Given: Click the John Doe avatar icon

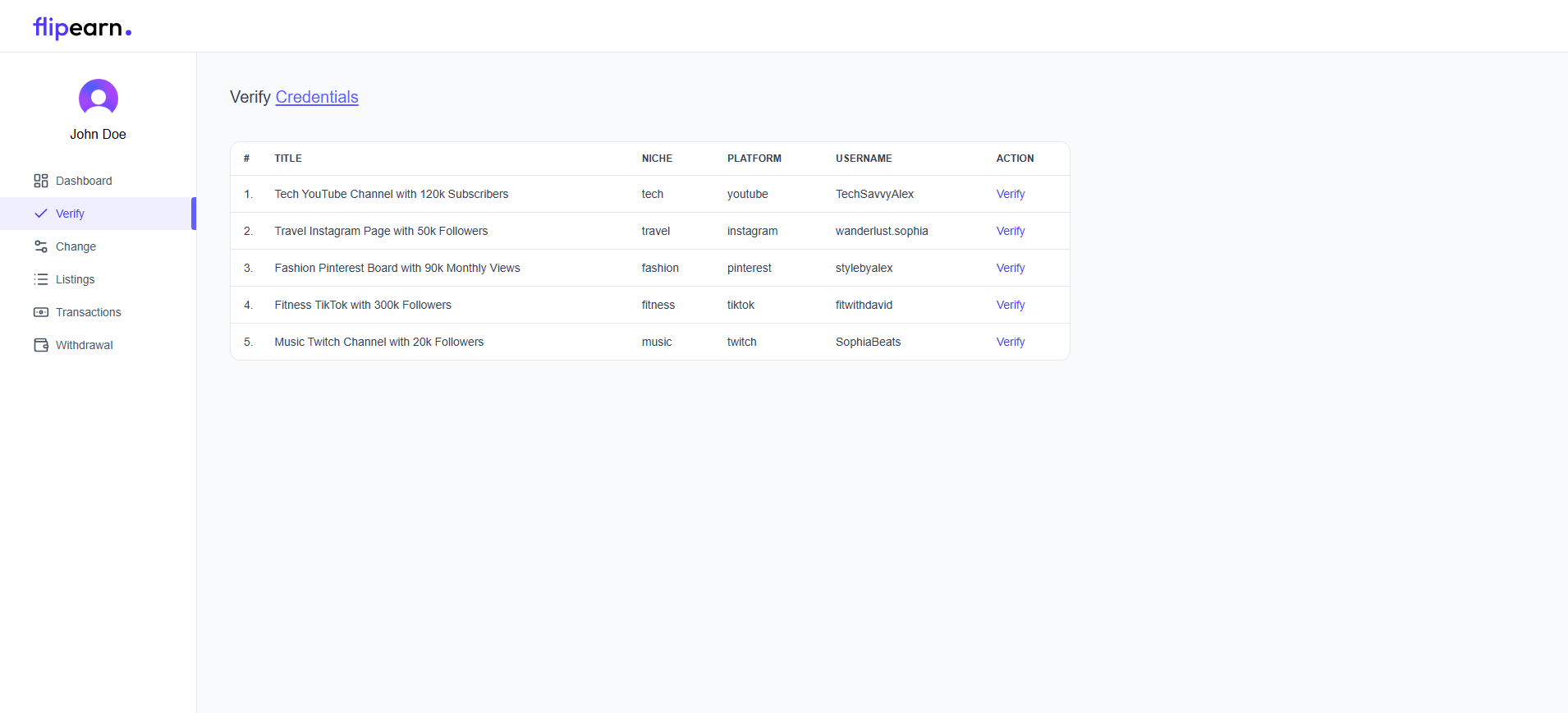Looking at the screenshot, I should (99, 99).
